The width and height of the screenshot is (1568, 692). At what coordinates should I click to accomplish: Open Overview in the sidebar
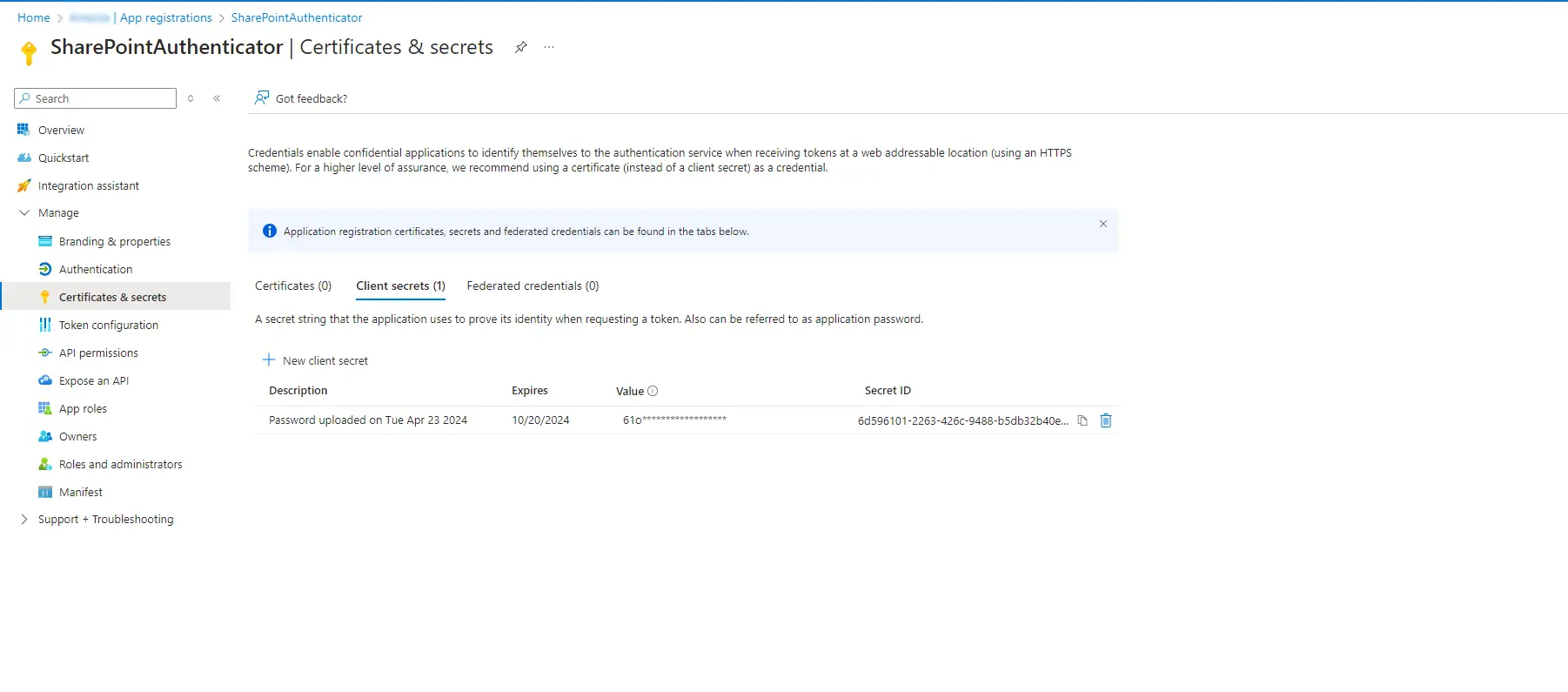coord(61,130)
